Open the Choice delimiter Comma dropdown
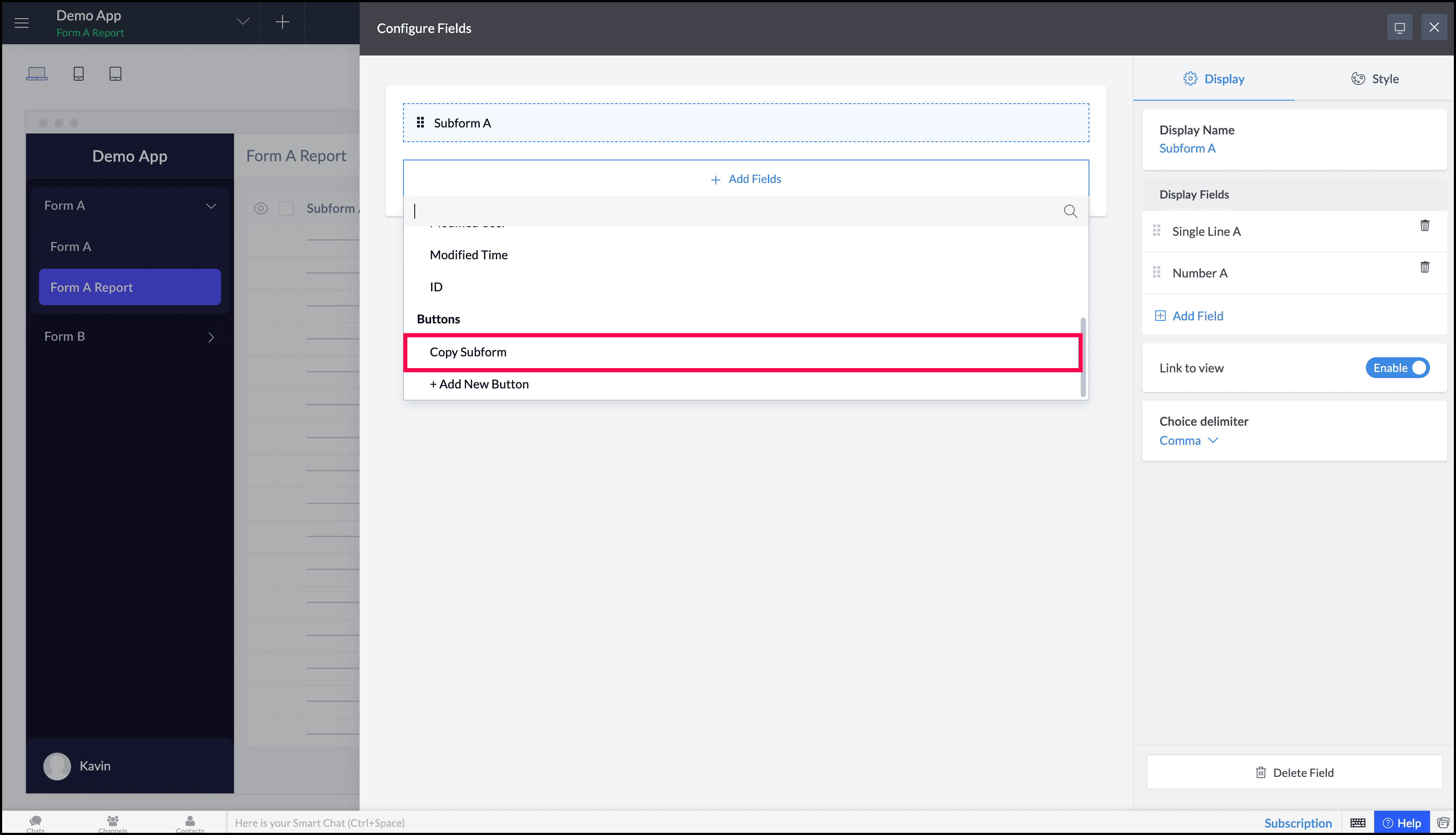The height and width of the screenshot is (835, 1456). pos(1188,440)
